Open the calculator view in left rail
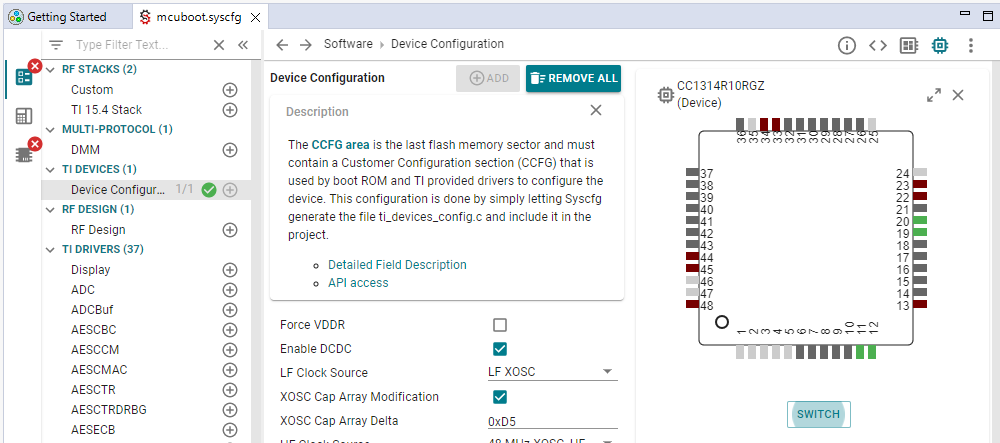This screenshot has width=1000, height=443. [x=24, y=116]
